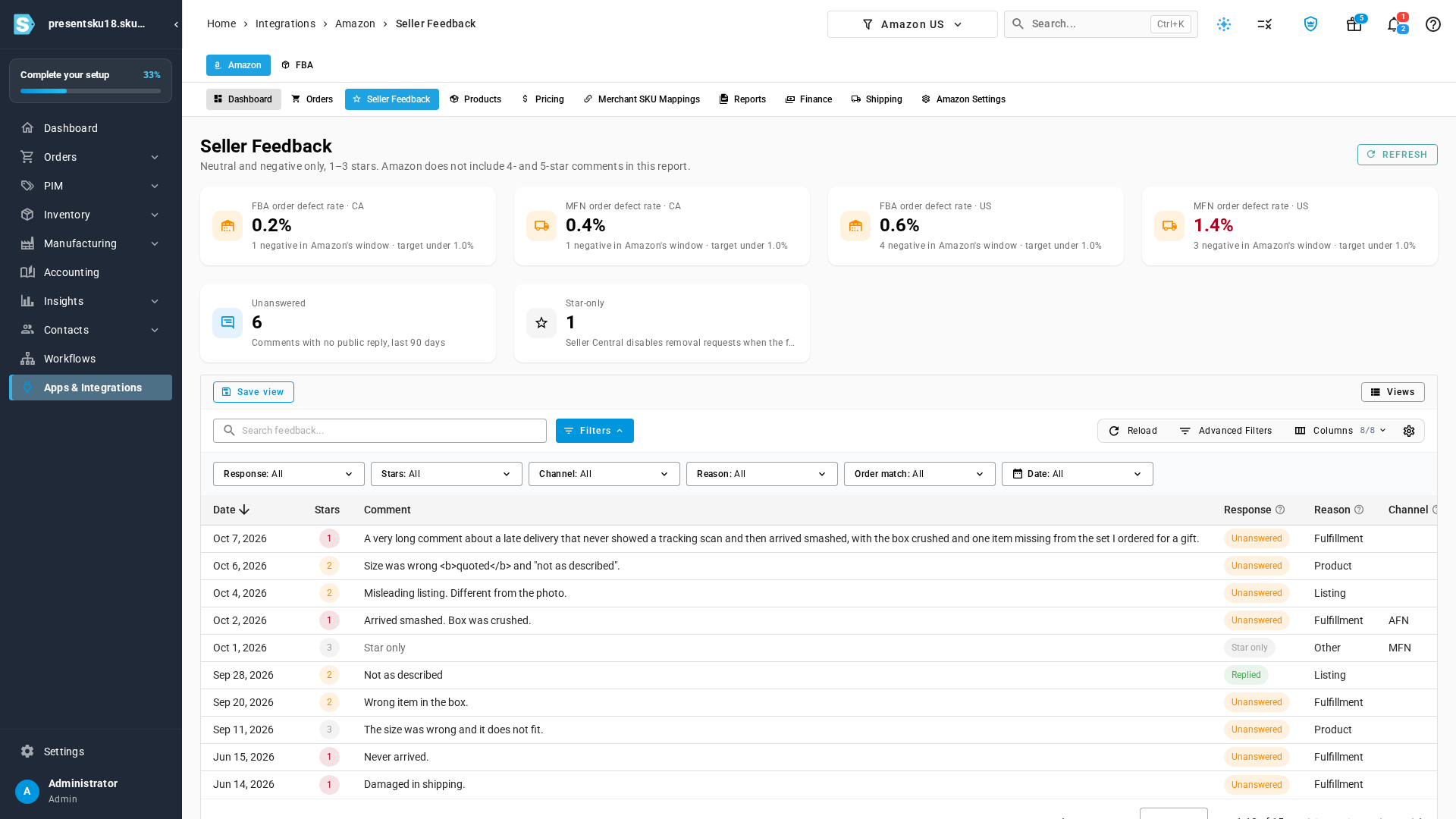Open notifications bell icon
Image resolution: width=1456 pixels, height=819 pixels.
coord(1393,24)
